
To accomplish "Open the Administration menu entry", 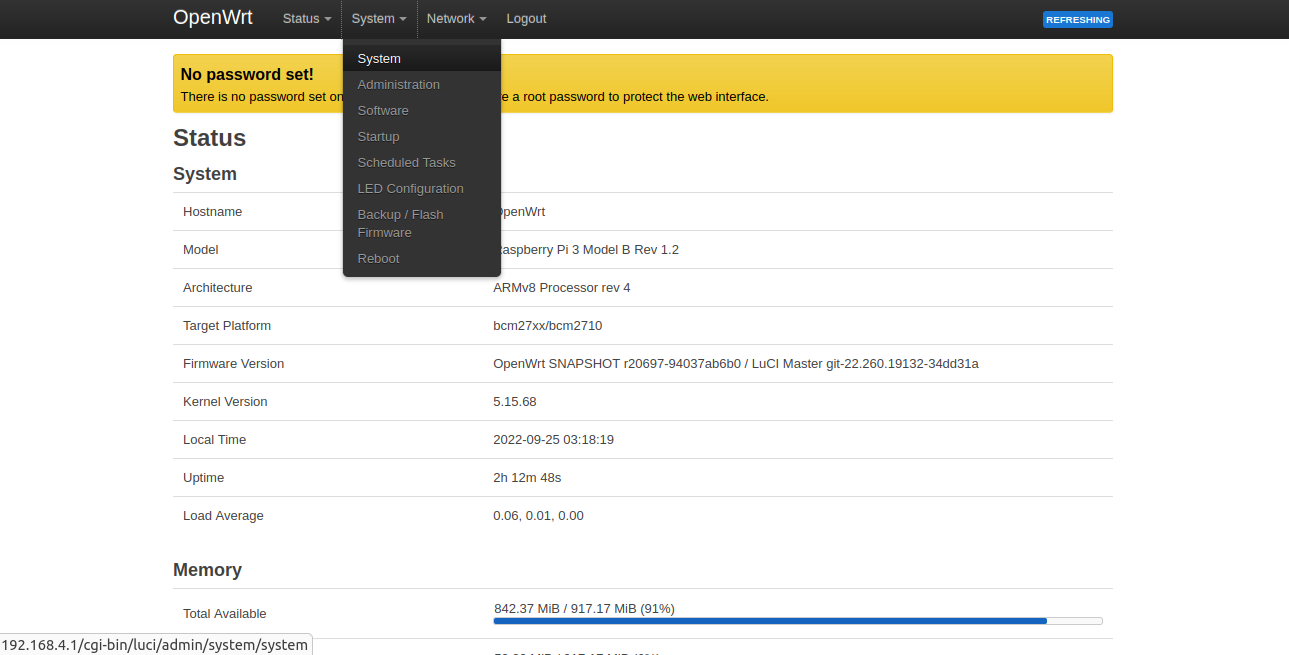I will coord(422,85).
